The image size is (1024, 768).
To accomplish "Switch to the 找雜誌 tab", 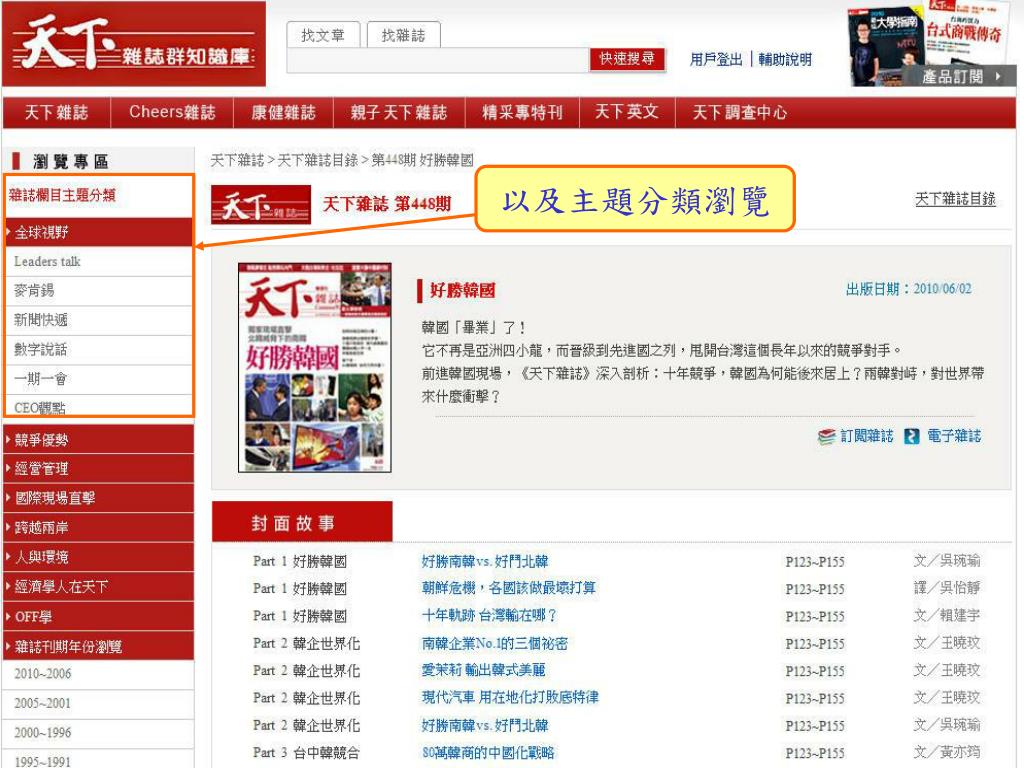I will pos(403,35).
